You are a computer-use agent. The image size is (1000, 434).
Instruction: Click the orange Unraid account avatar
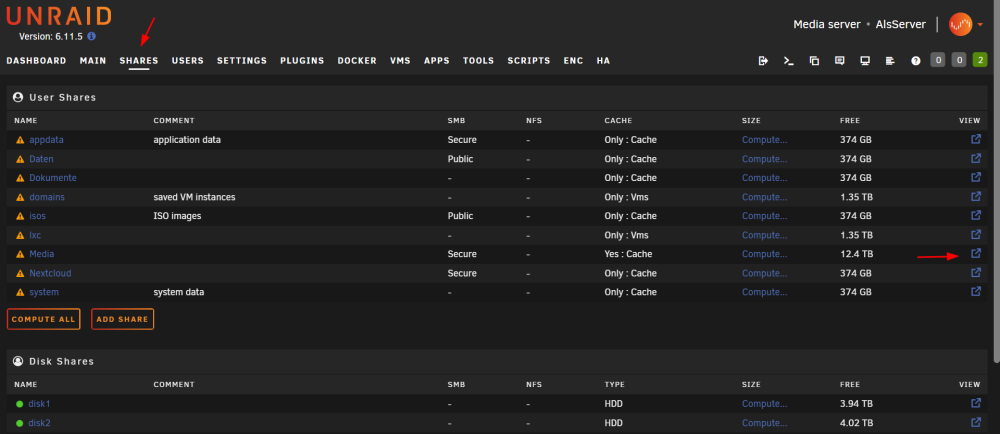(960, 24)
